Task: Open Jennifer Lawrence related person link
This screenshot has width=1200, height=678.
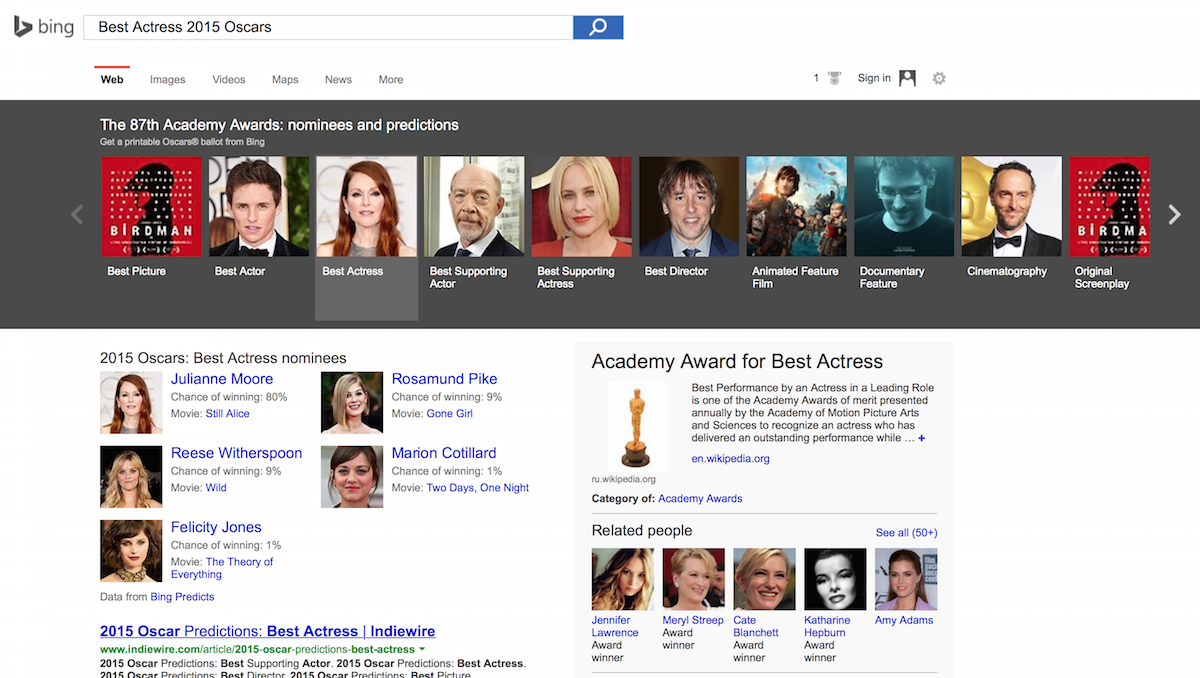Action: (x=615, y=626)
